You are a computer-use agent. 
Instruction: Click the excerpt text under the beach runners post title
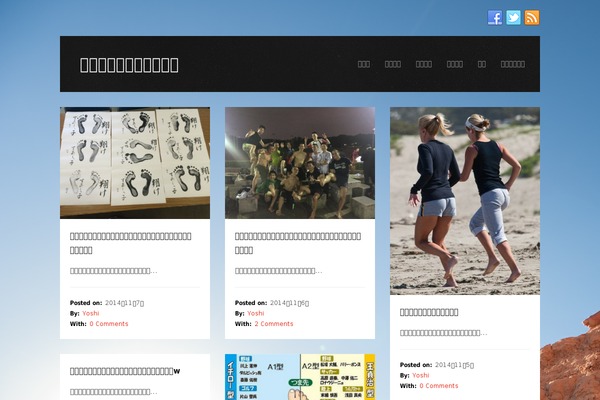[x=443, y=333]
